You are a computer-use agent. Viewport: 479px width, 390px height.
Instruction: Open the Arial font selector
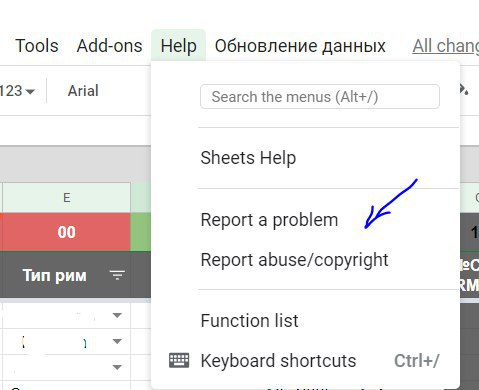click(x=83, y=91)
